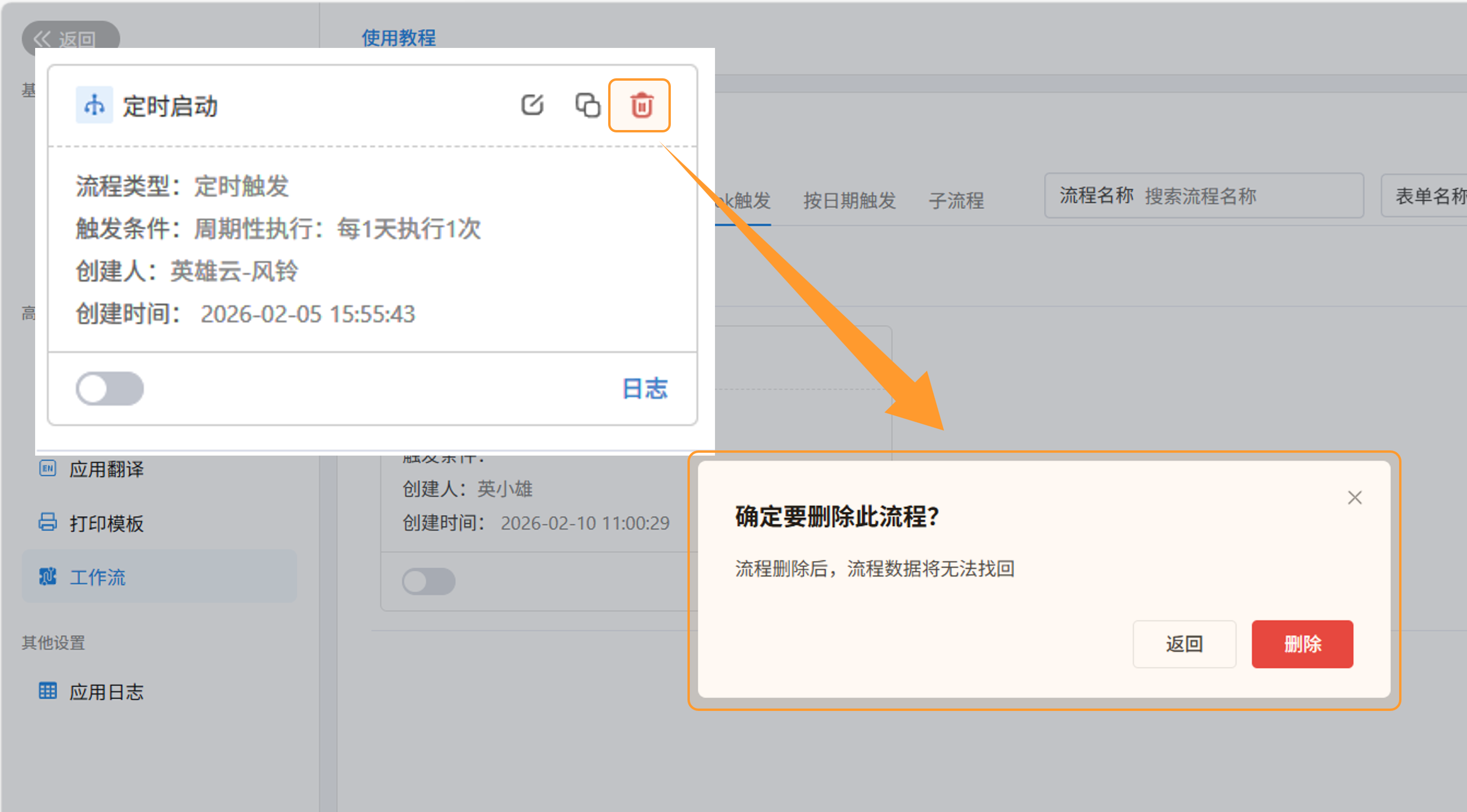
Task: Click the printer icon for 打印模板
Action: click(x=47, y=522)
